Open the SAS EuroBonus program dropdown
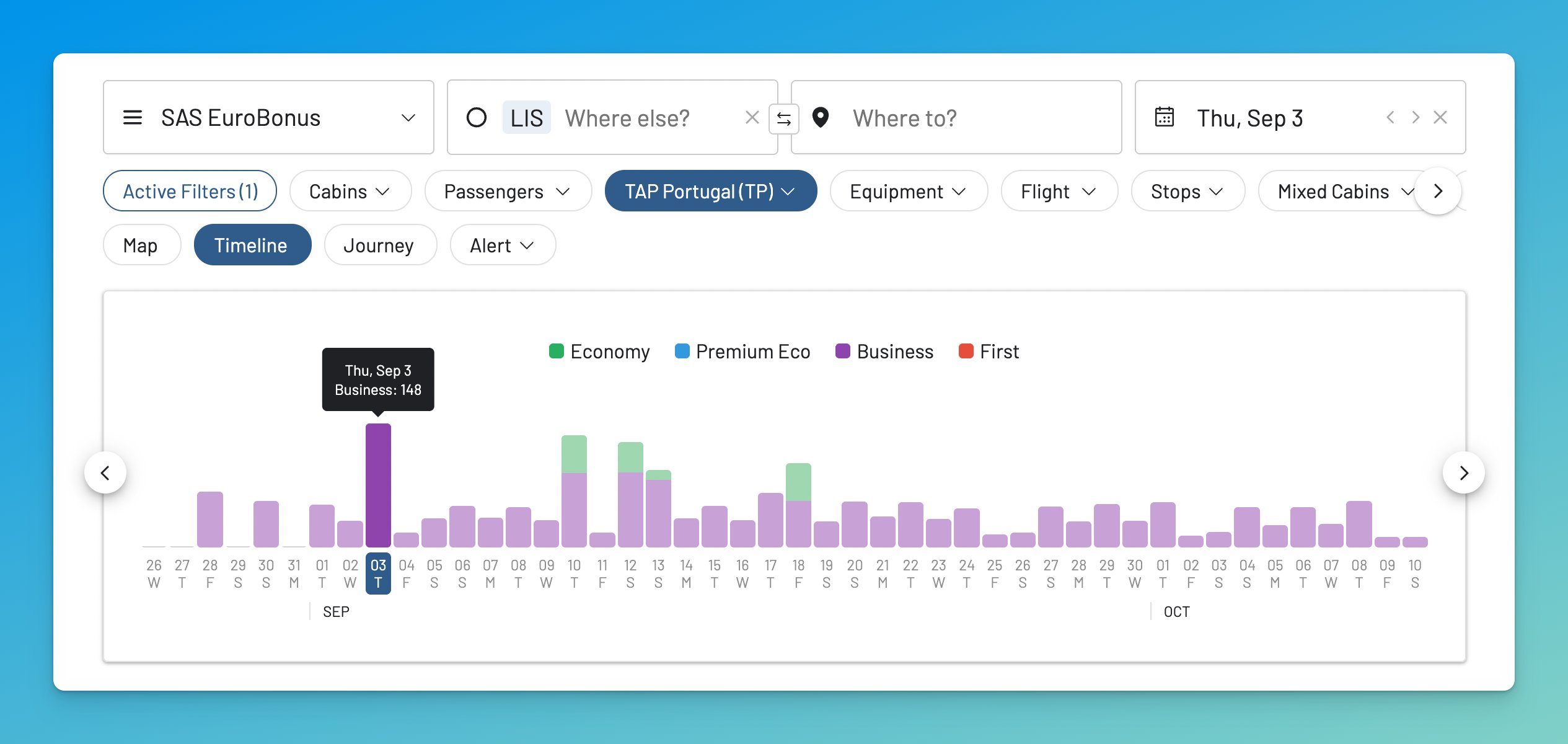The height and width of the screenshot is (744, 1568). pyautogui.click(x=268, y=117)
